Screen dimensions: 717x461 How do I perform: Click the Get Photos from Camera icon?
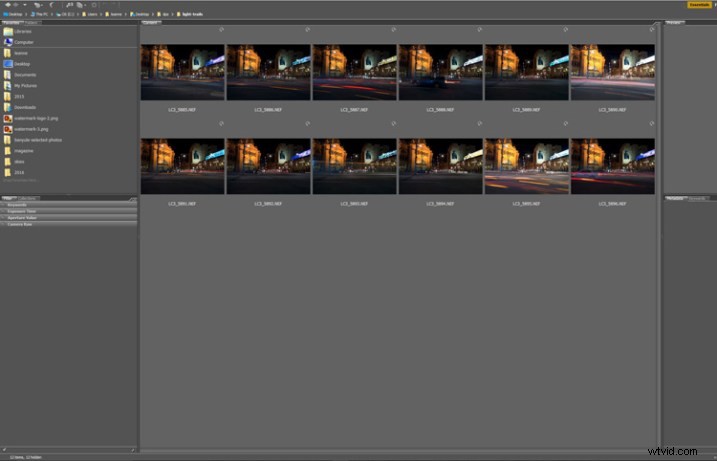[70, 5]
